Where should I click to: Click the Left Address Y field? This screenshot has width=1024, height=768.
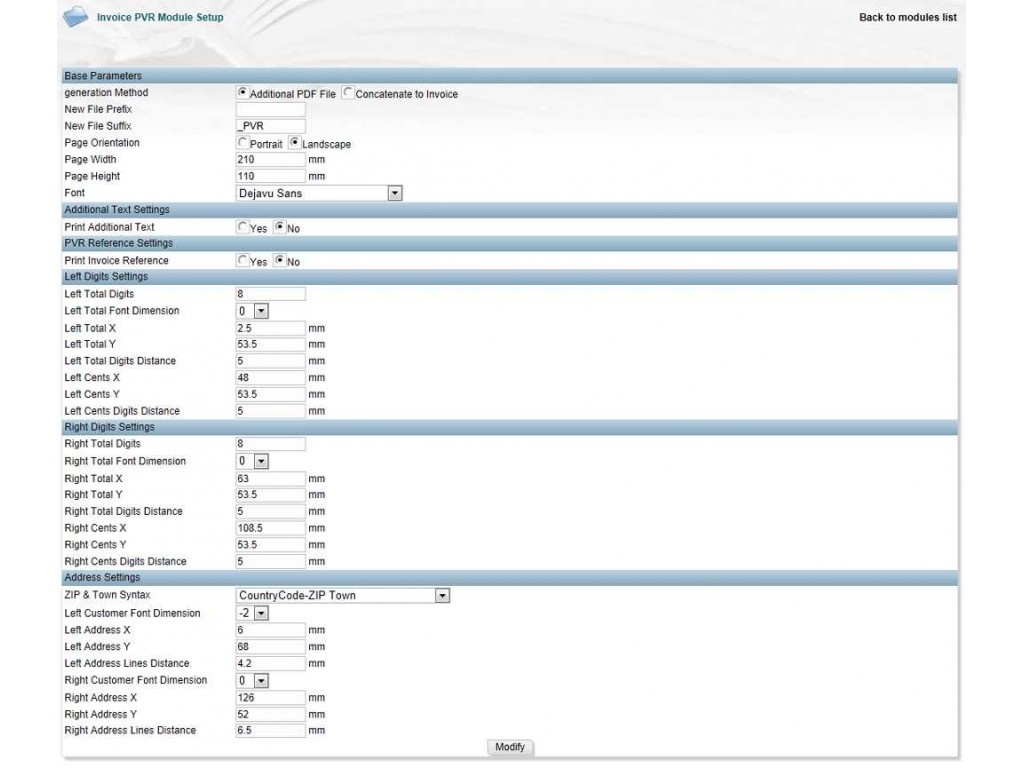pos(270,647)
